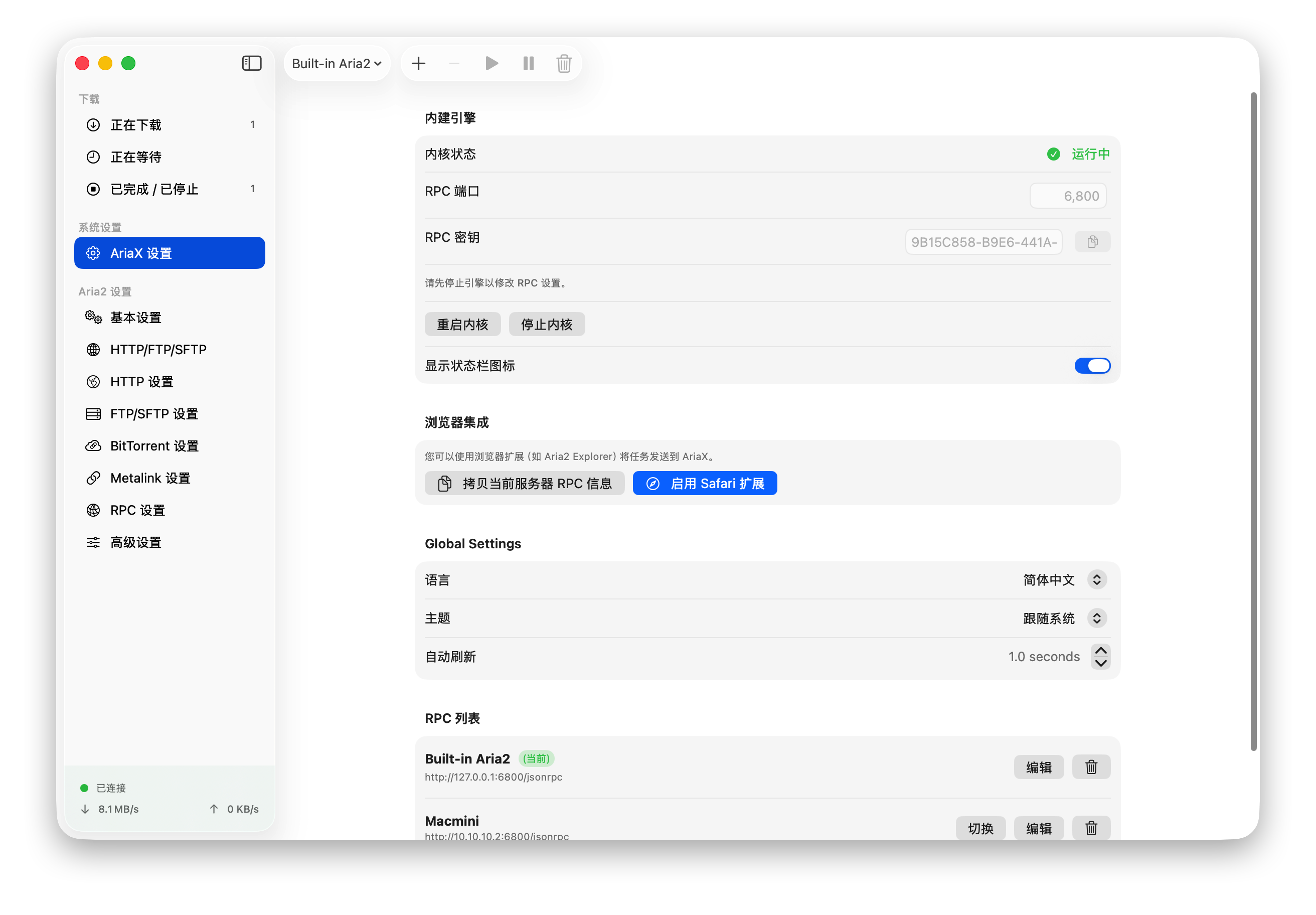The width and height of the screenshot is (1316, 915).
Task: Pause downloads using the pause icon
Action: tap(527, 63)
